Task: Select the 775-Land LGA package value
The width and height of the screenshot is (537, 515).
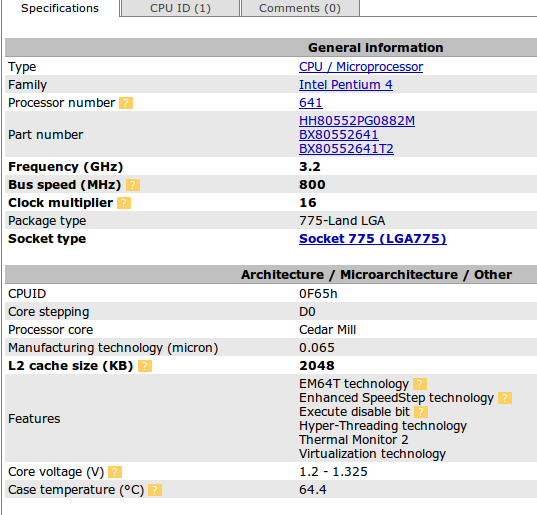Action: pos(342,221)
